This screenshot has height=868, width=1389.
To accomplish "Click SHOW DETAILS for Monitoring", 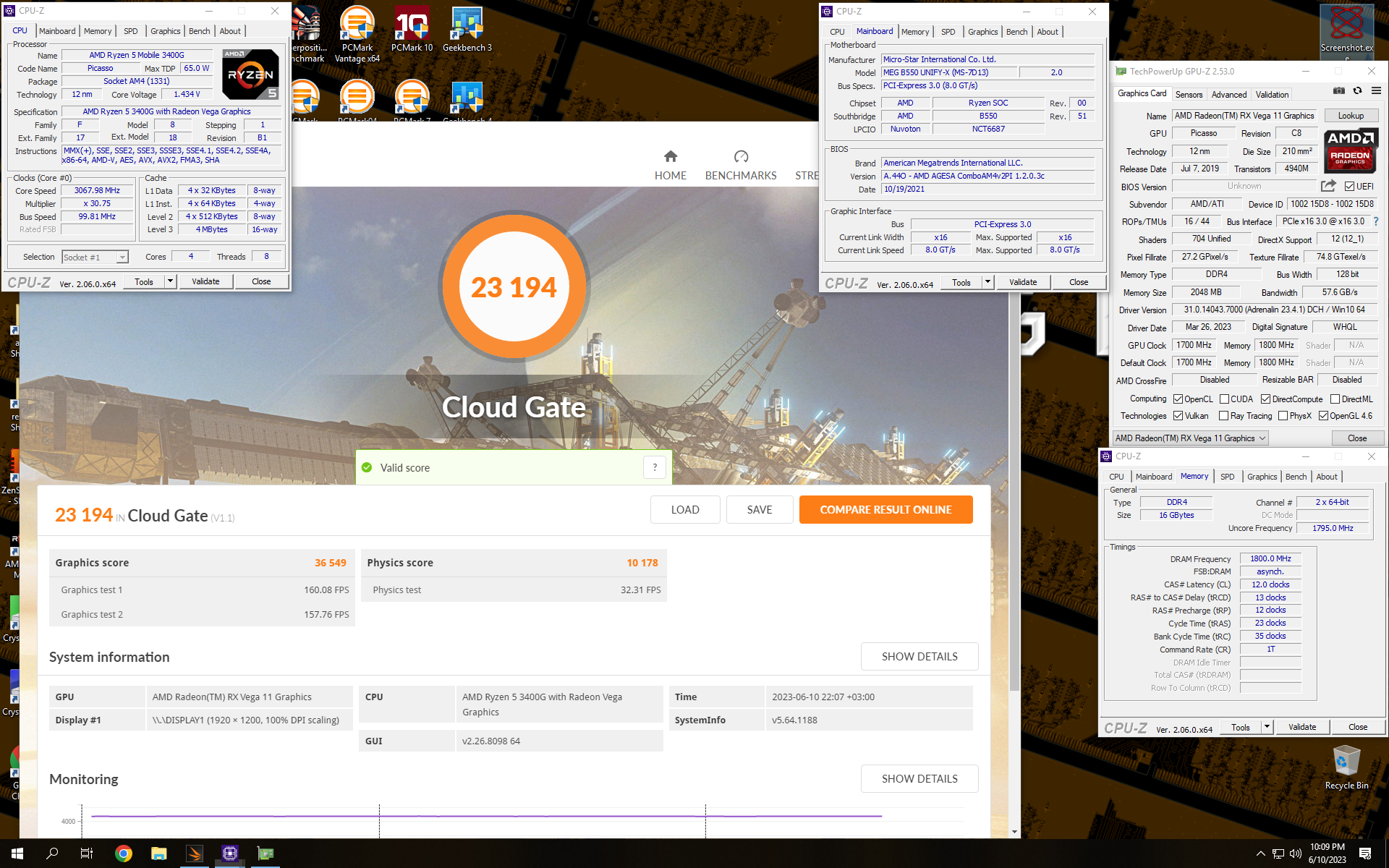I will tap(919, 779).
